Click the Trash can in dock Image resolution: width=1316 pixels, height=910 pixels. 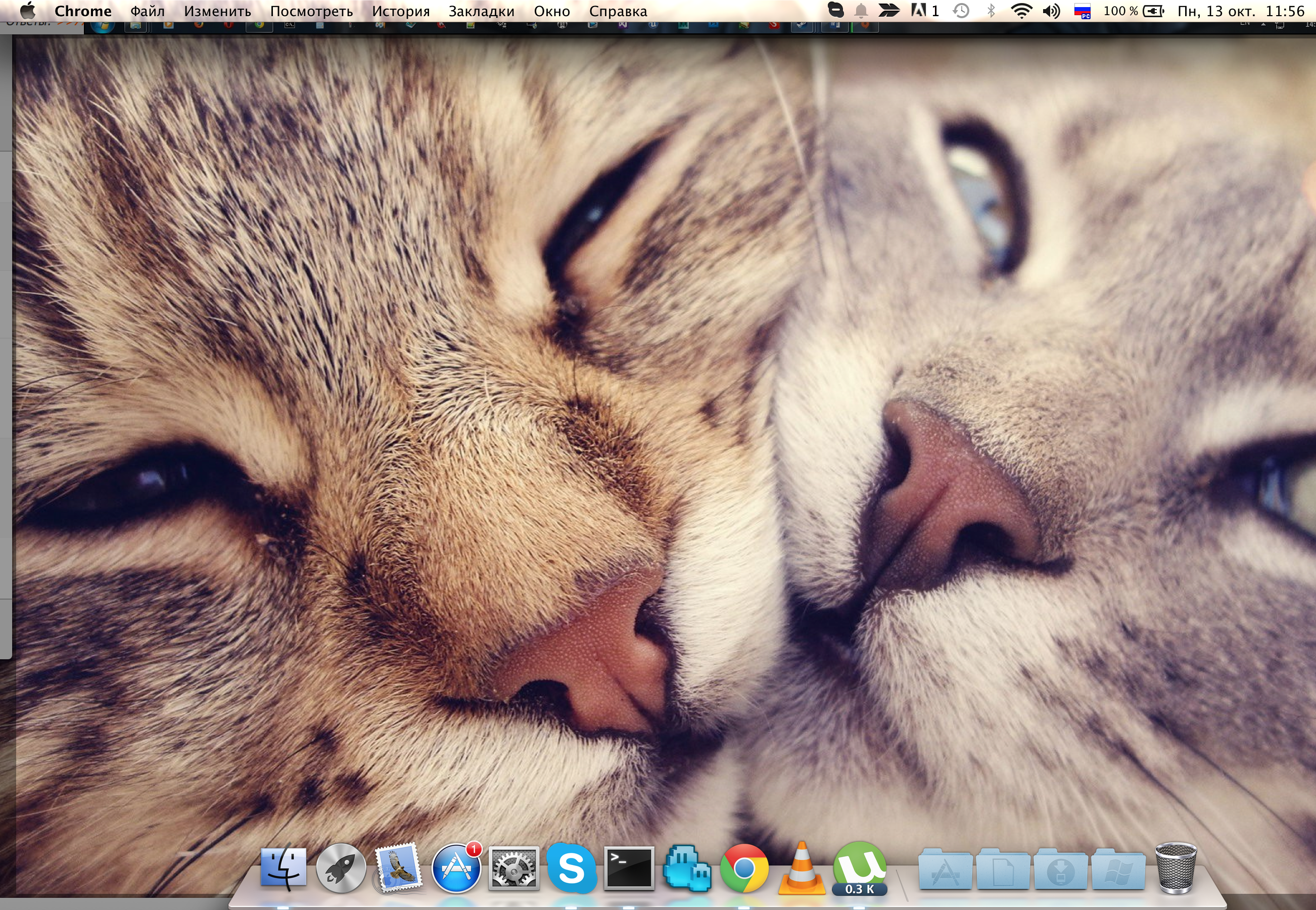[1175, 869]
